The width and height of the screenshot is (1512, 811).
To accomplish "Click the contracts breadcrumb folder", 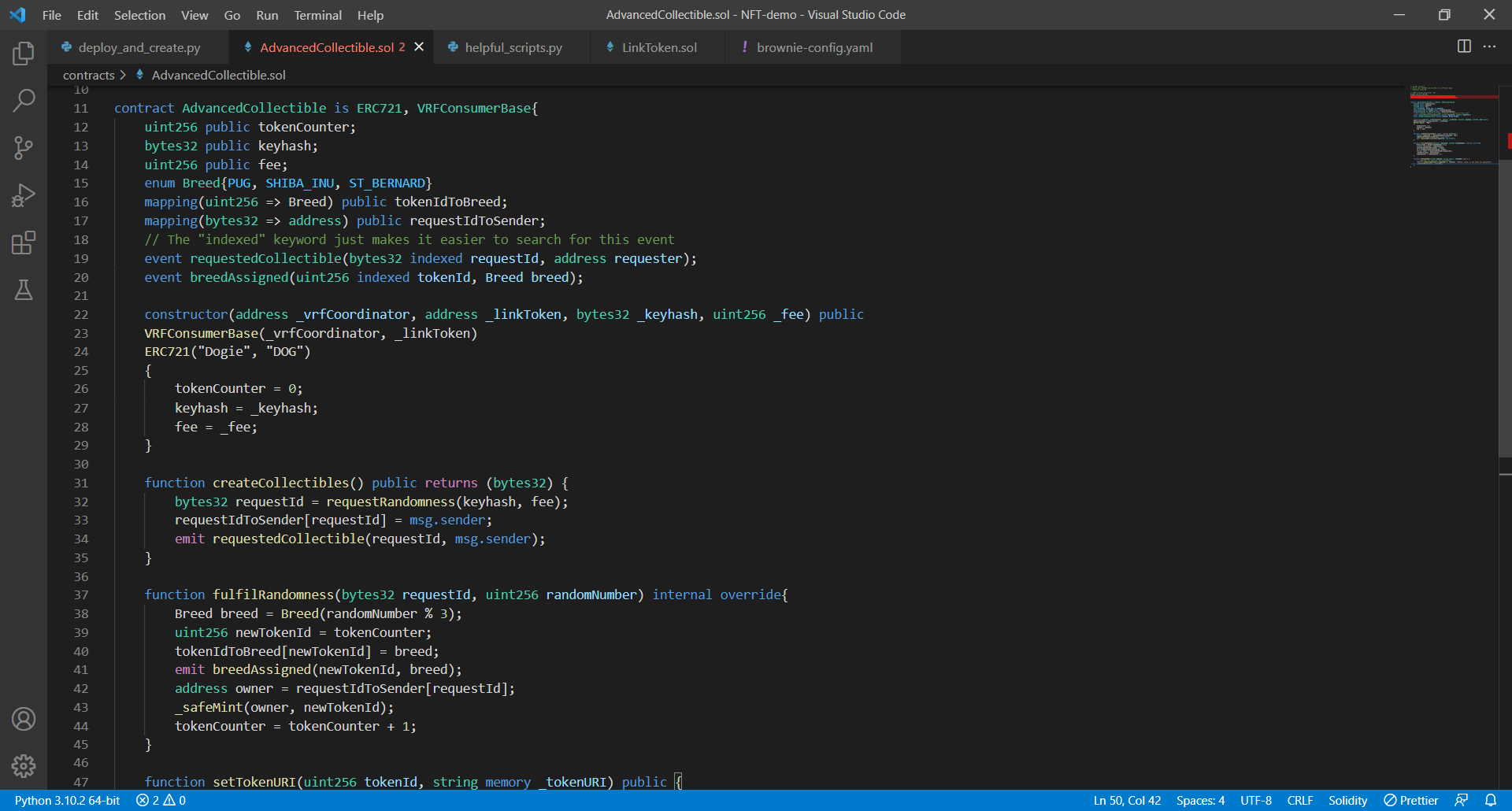I will [x=88, y=75].
